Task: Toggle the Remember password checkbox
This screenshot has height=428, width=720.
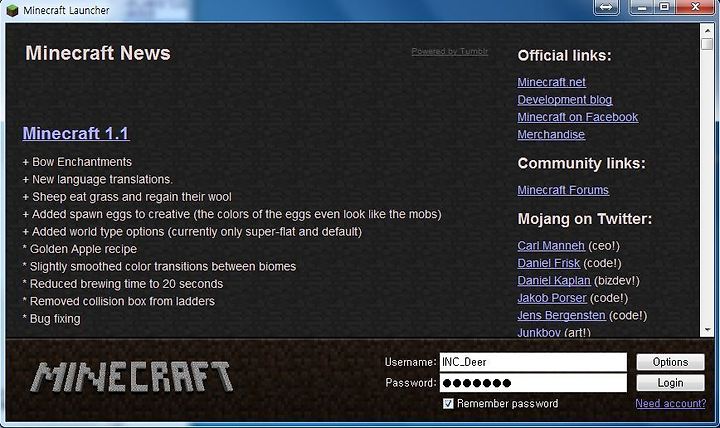Action: point(448,404)
